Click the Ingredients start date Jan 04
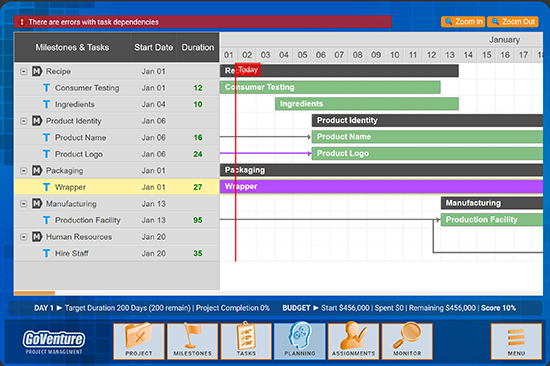This screenshot has width=550, height=366. pyautogui.click(x=154, y=104)
